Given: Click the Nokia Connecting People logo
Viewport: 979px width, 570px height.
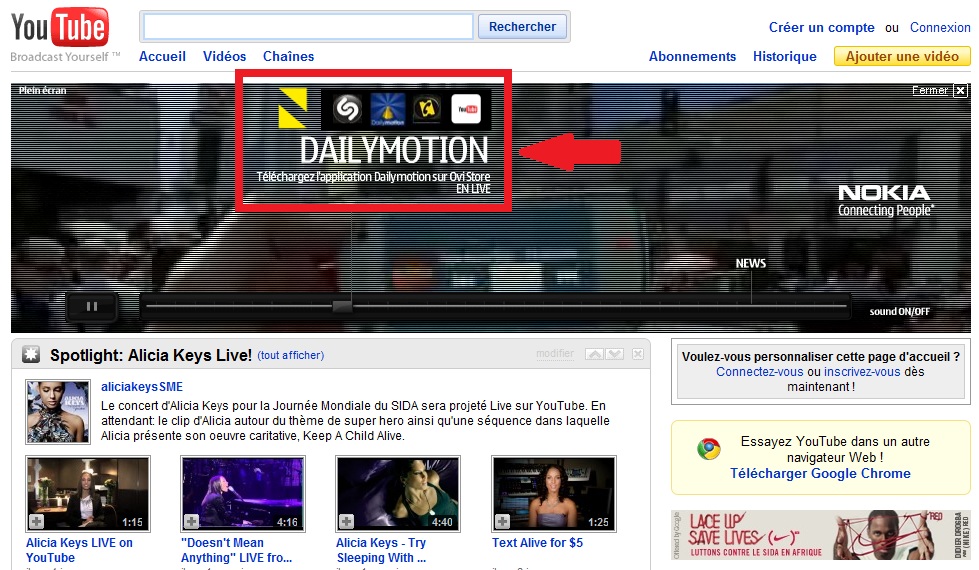Looking at the screenshot, I should tap(885, 201).
